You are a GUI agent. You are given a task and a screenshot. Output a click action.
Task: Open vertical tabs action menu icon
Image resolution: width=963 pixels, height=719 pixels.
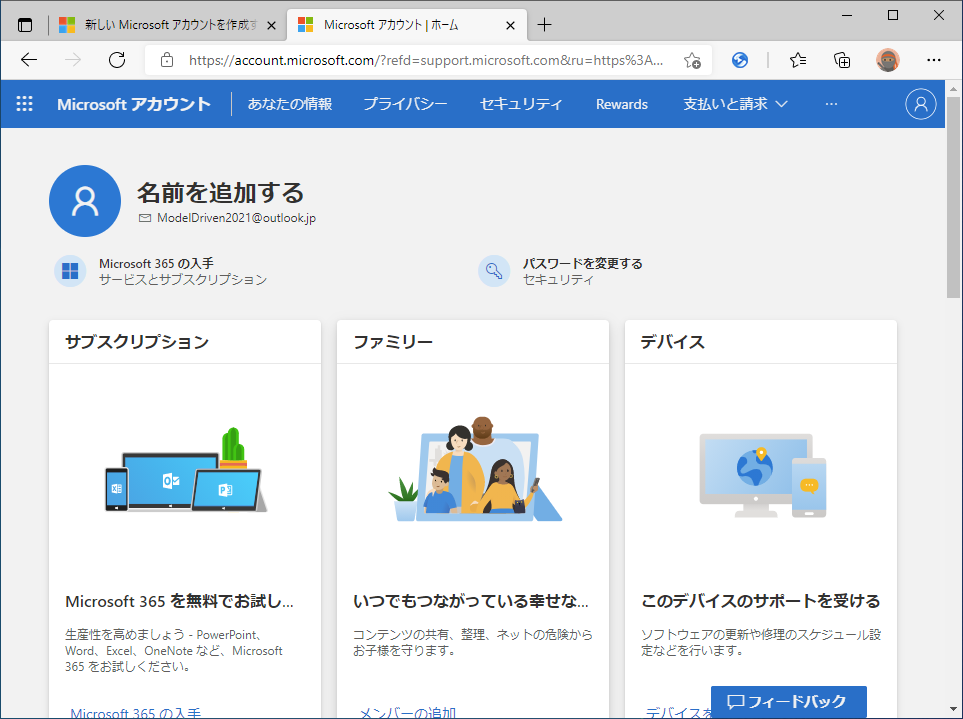(x=25, y=25)
